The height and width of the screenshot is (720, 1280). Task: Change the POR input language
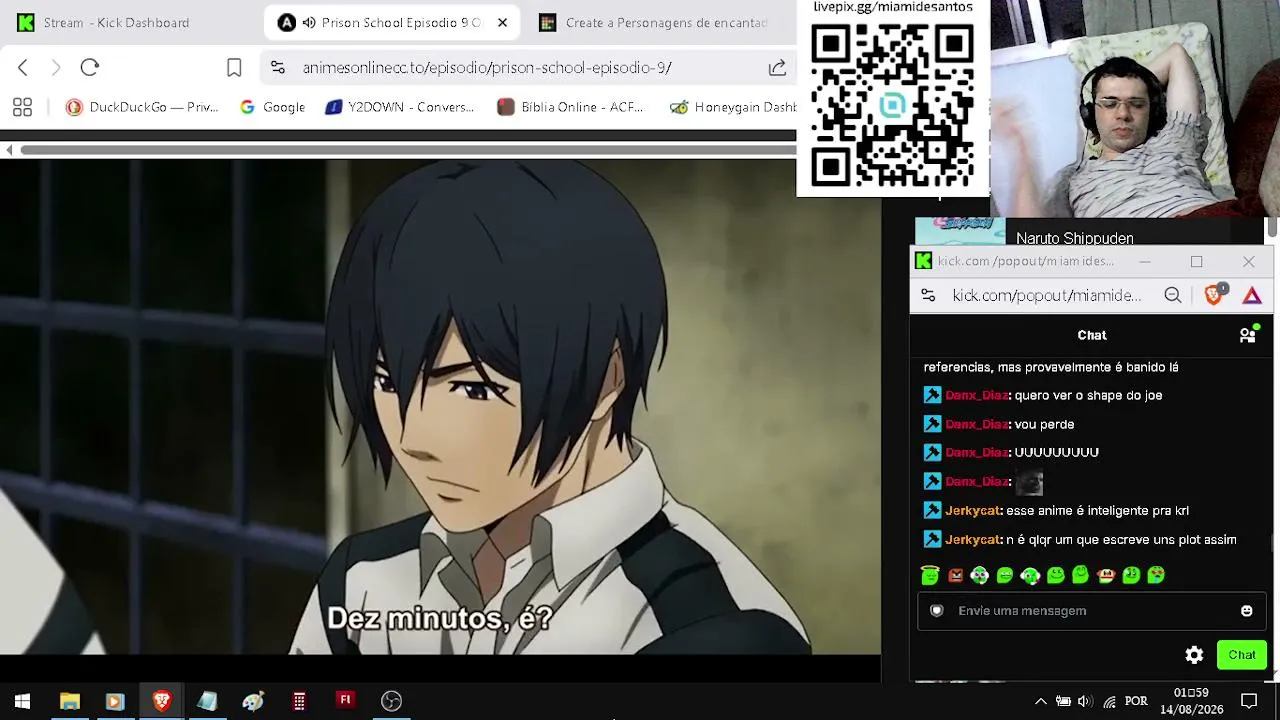pos(1136,701)
